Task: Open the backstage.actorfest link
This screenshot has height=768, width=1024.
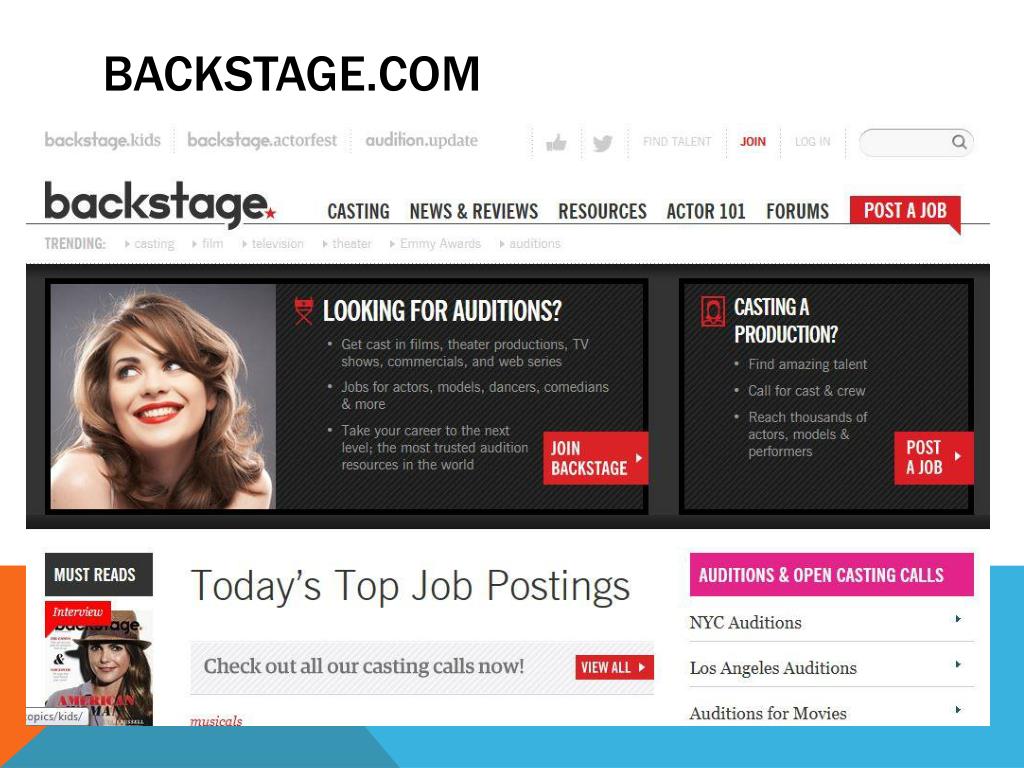Action: coord(262,140)
